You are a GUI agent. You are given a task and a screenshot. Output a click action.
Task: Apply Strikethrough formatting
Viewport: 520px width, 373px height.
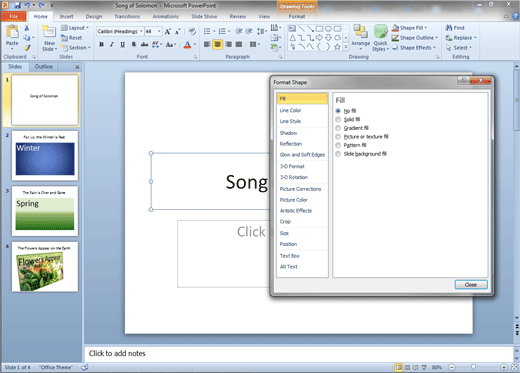(144, 44)
